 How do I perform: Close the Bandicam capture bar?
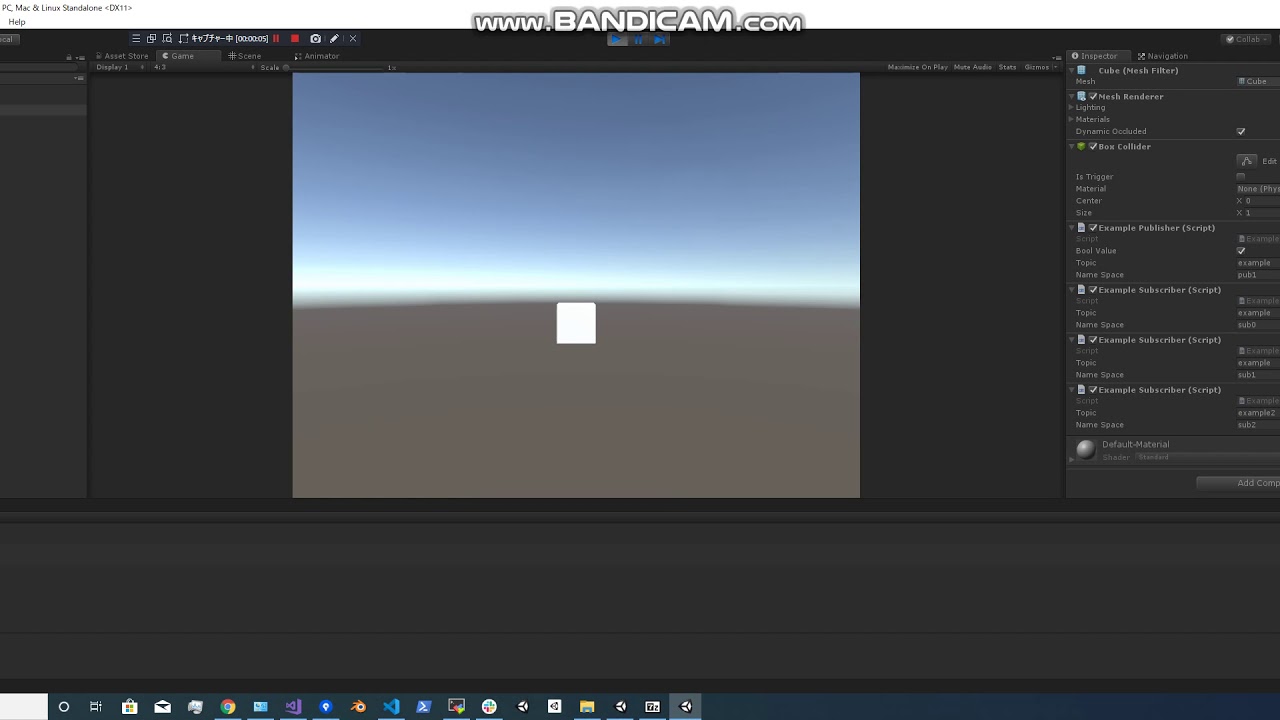(x=352, y=39)
